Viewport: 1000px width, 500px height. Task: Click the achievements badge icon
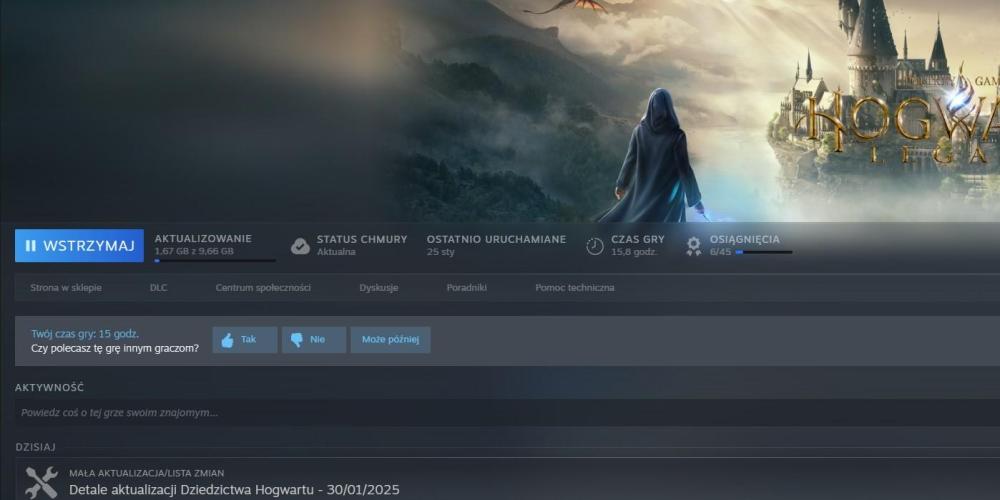coord(694,246)
